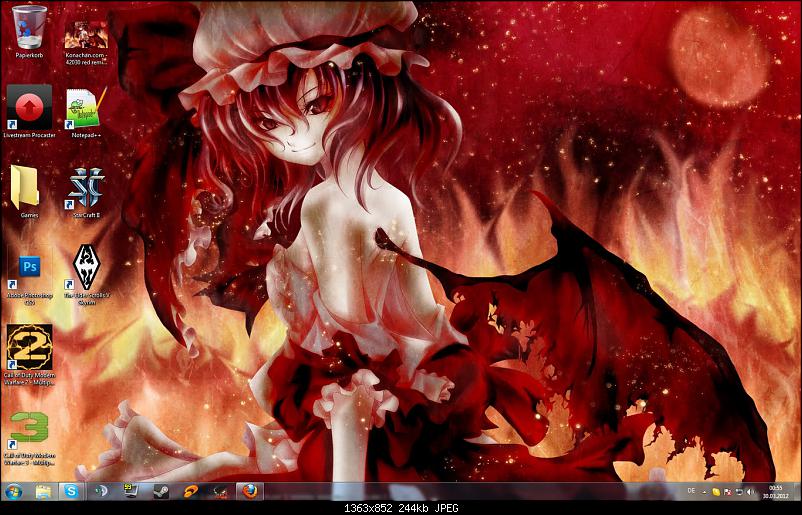This screenshot has width=802, height=515.
Task: Switch to Skype in the taskbar
Action: click(71, 491)
